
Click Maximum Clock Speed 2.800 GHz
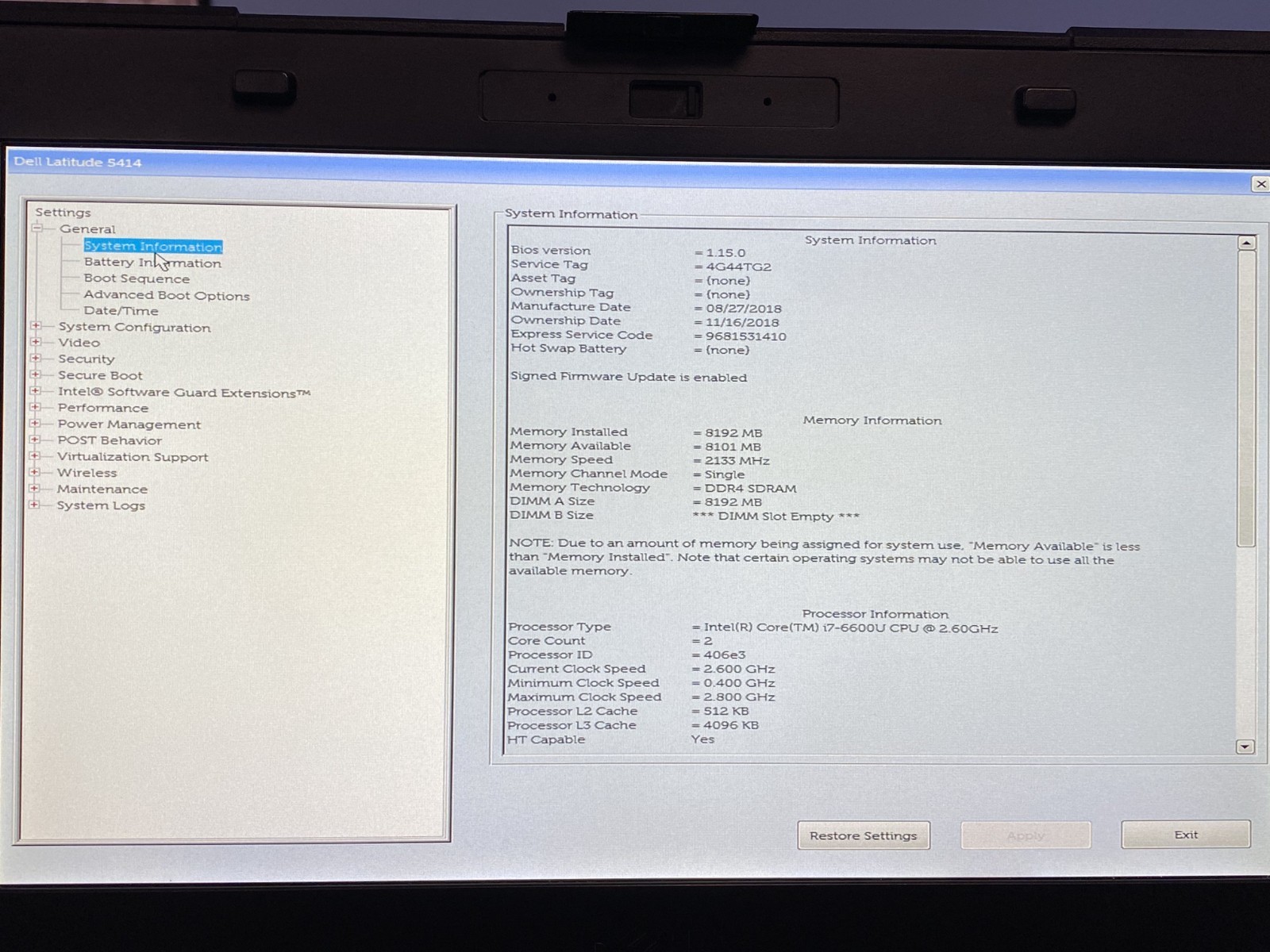pos(739,697)
